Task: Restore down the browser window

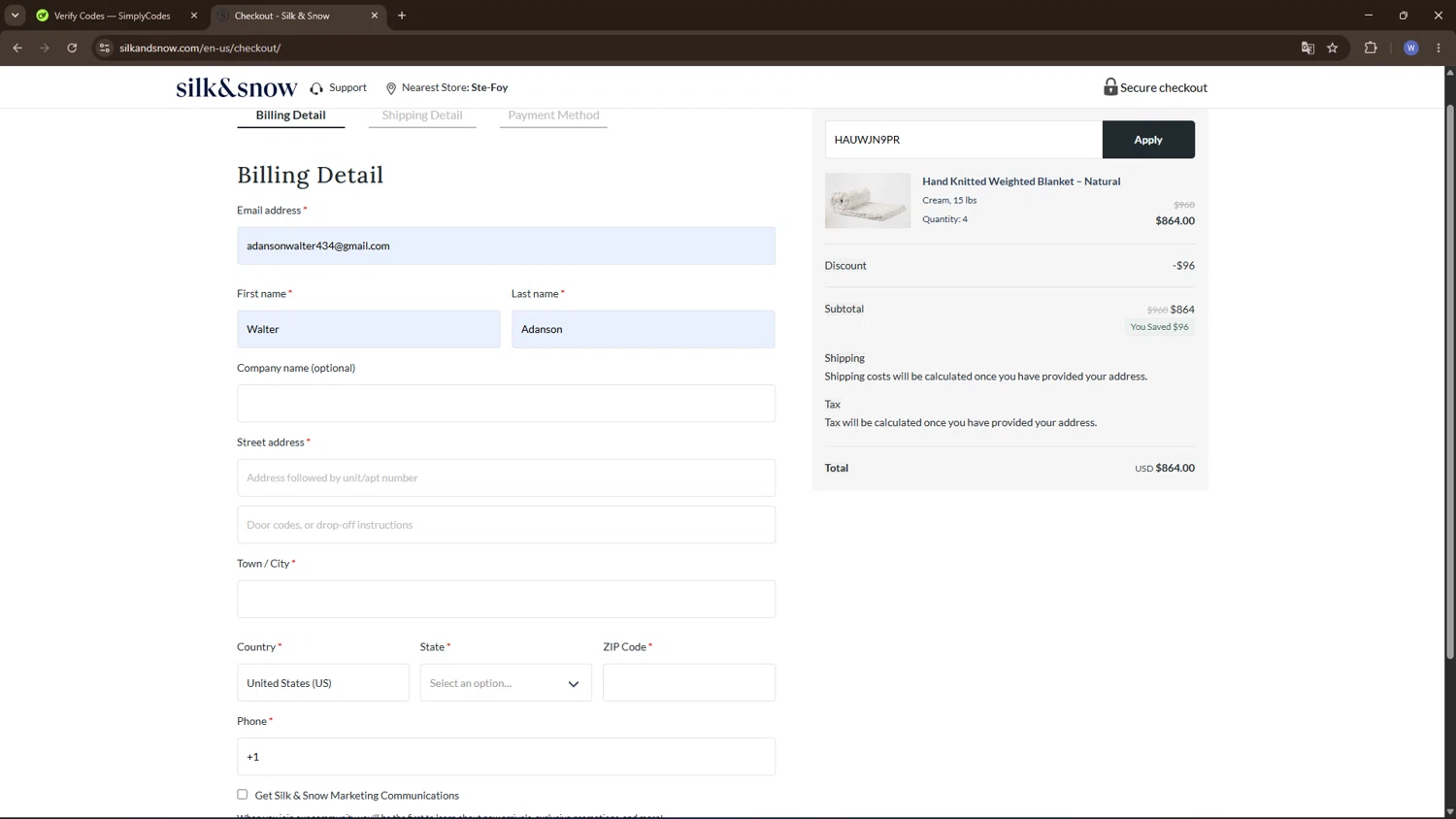Action: click(1404, 16)
